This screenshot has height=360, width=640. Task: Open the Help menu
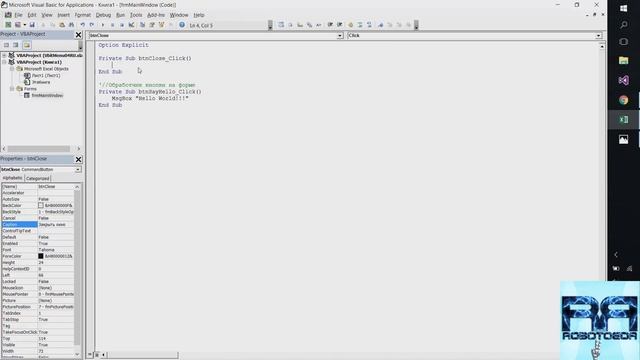pos(199,15)
